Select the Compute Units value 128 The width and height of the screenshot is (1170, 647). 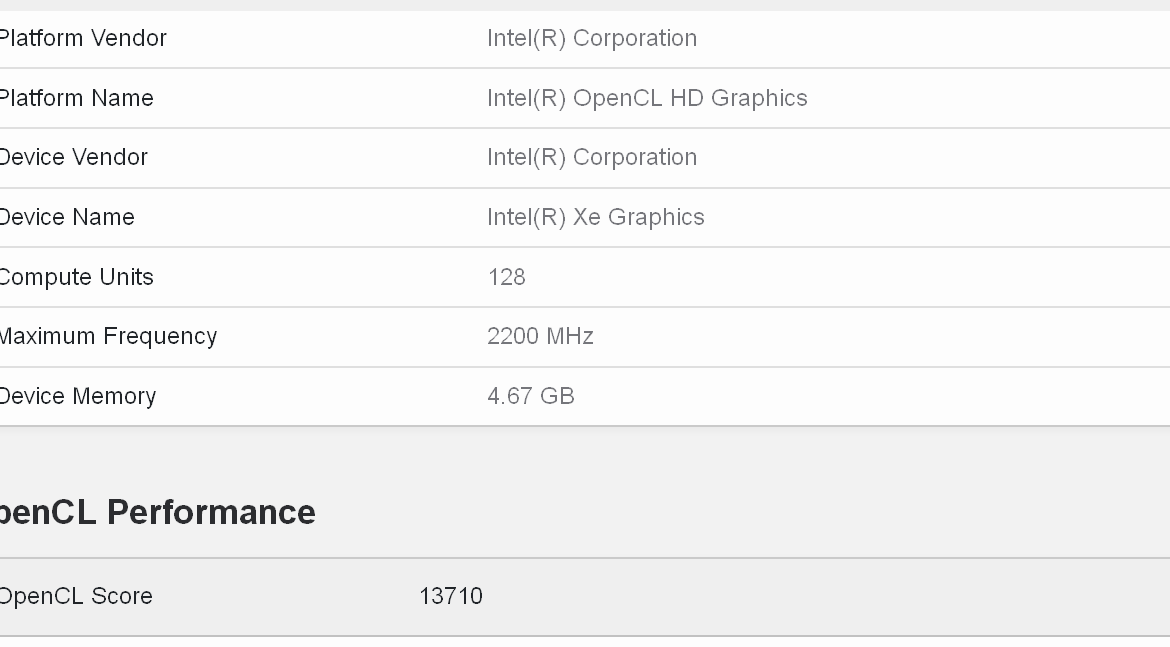pyautogui.click(x=506, y=277)
